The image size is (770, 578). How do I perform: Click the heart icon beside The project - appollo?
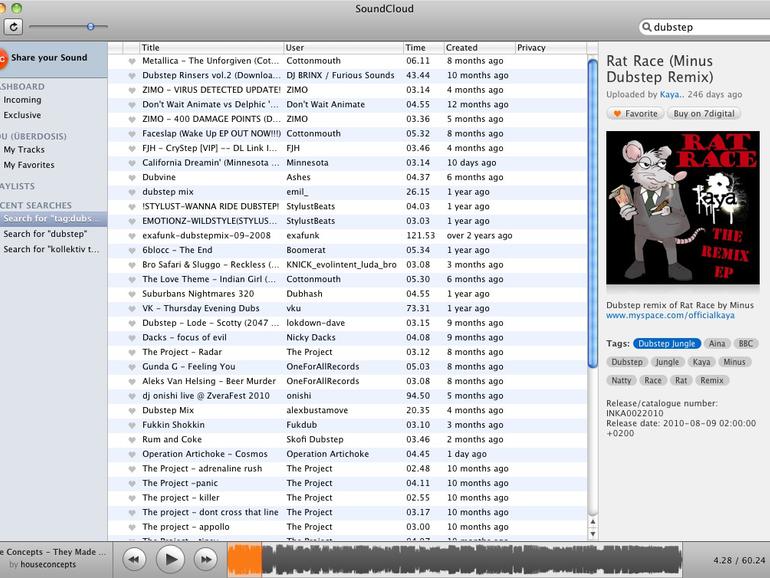pyautogui.click(x=132, y=527)
